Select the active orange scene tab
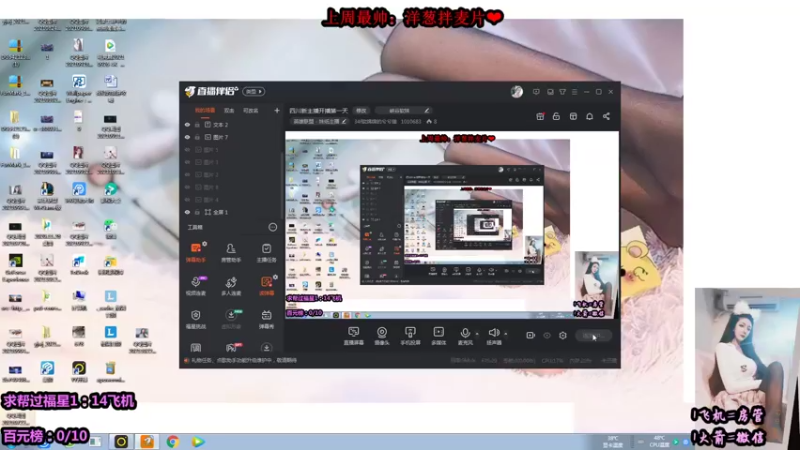Screen dimensions: 800x450 pos(205,110)
